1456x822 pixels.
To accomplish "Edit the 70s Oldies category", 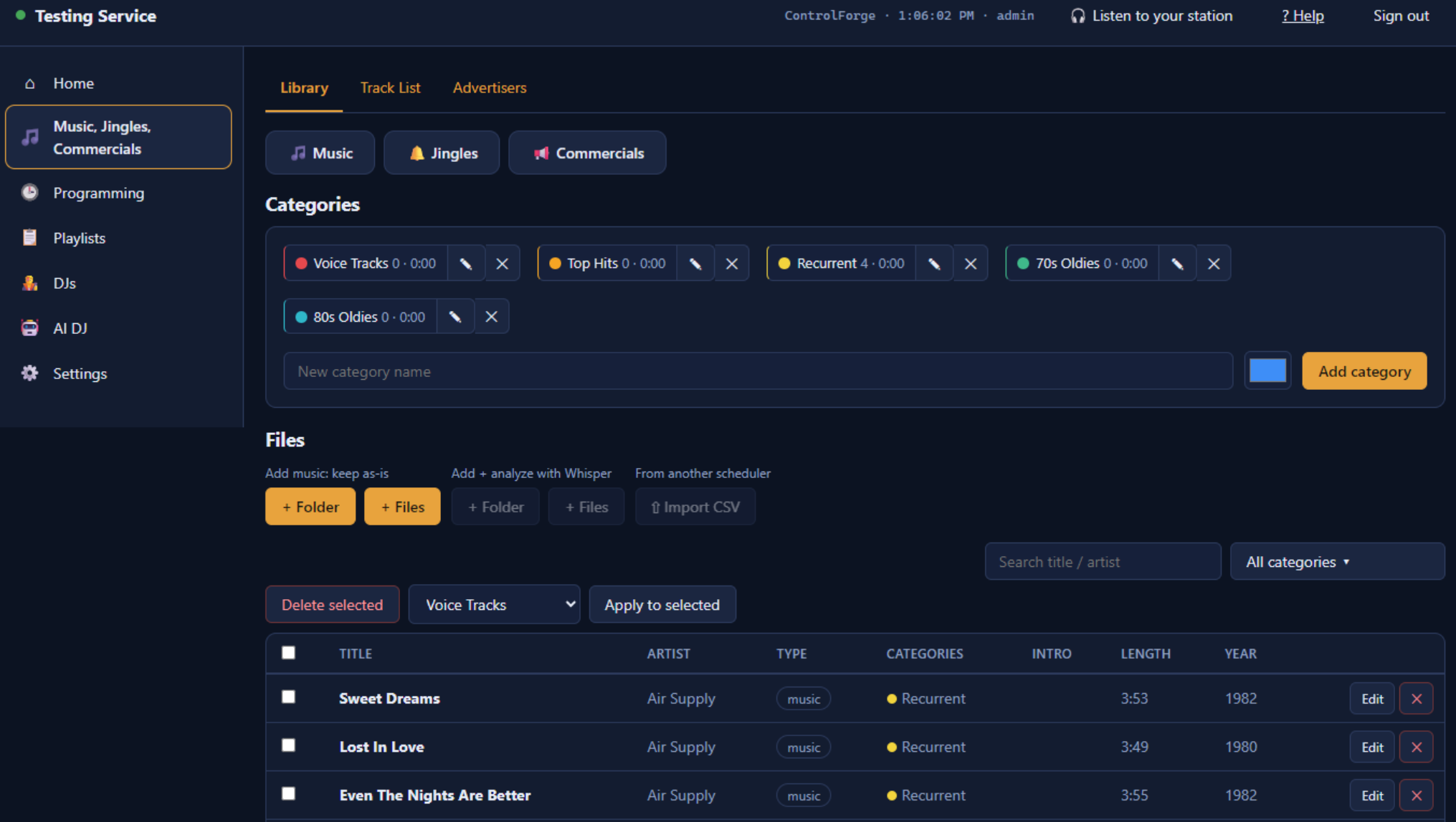I will point(1177,264).
